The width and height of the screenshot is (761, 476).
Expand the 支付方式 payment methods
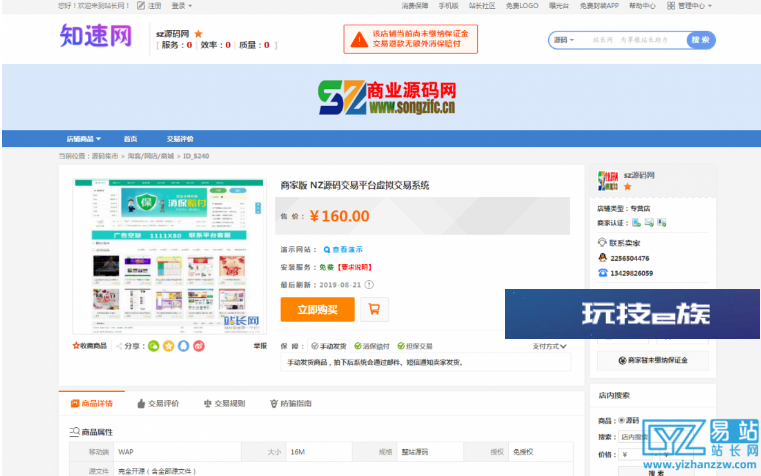549,346
